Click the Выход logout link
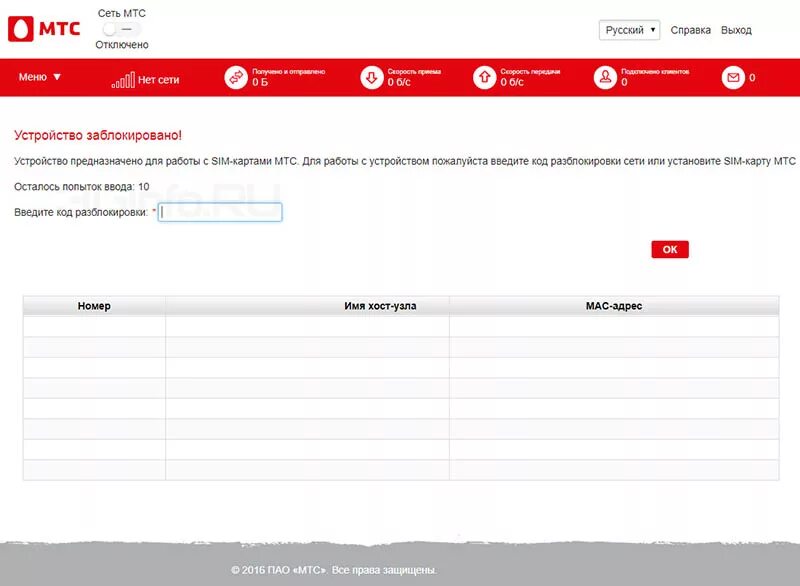Image resolution: width=800 pixels, height=586 pixels. [x=736, y=30]
